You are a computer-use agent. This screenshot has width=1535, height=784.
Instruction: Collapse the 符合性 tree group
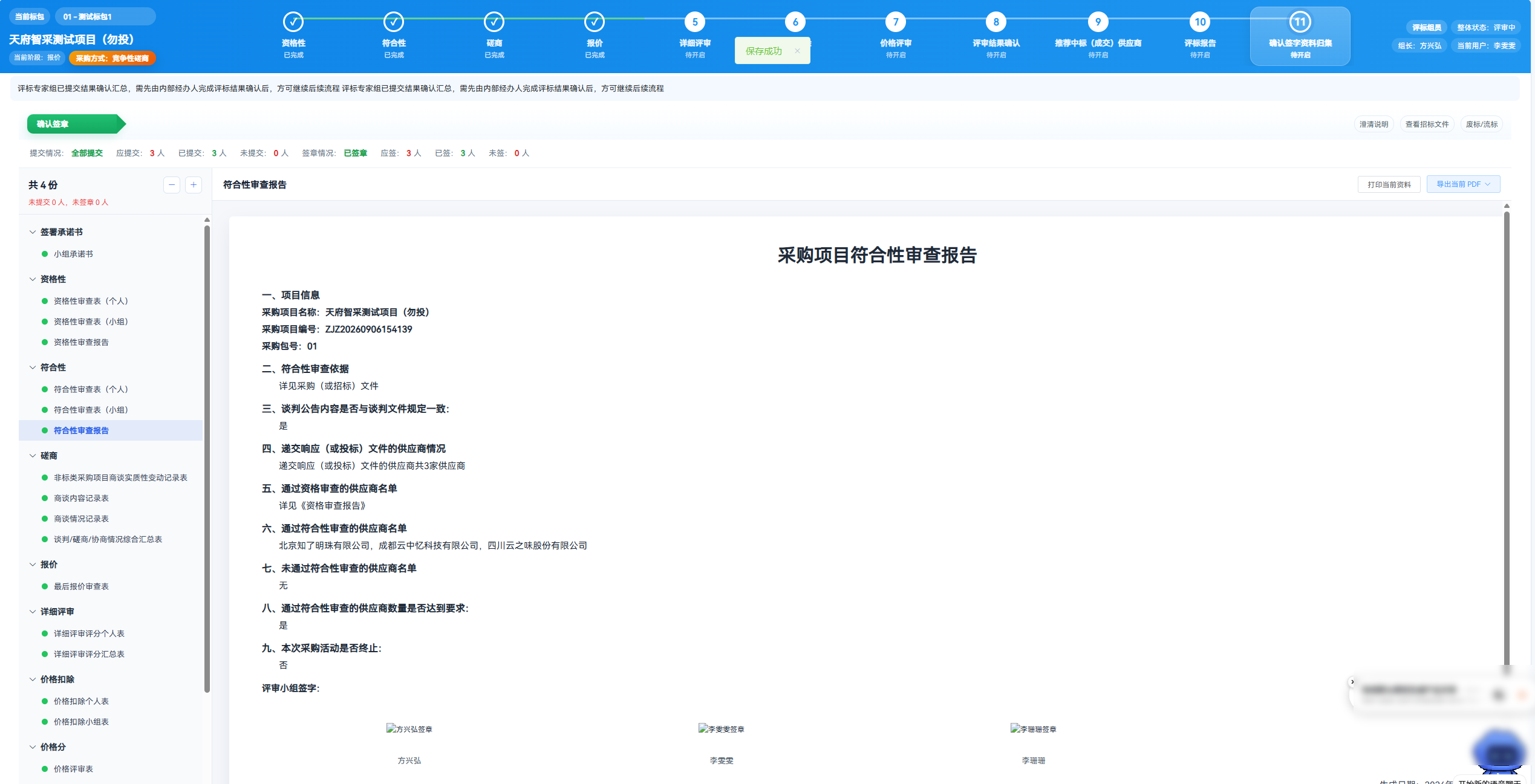(33, 368)
